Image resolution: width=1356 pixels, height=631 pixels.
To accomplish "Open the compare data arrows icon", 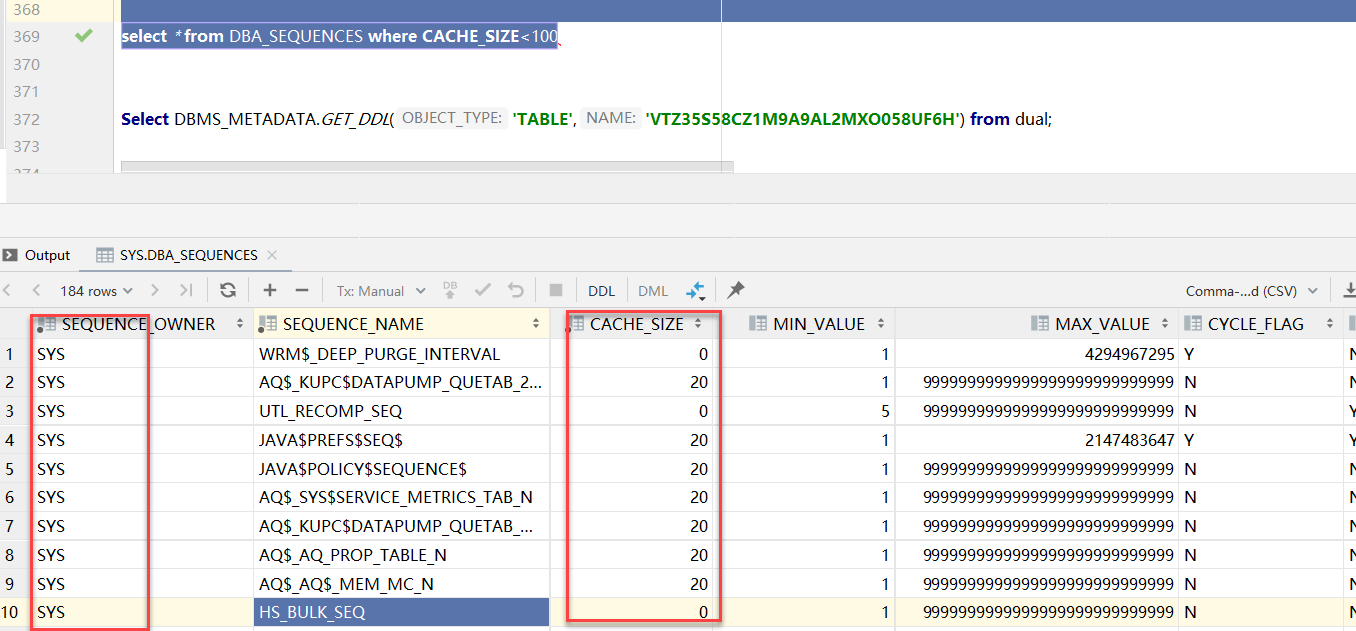I will coord(696,291).
